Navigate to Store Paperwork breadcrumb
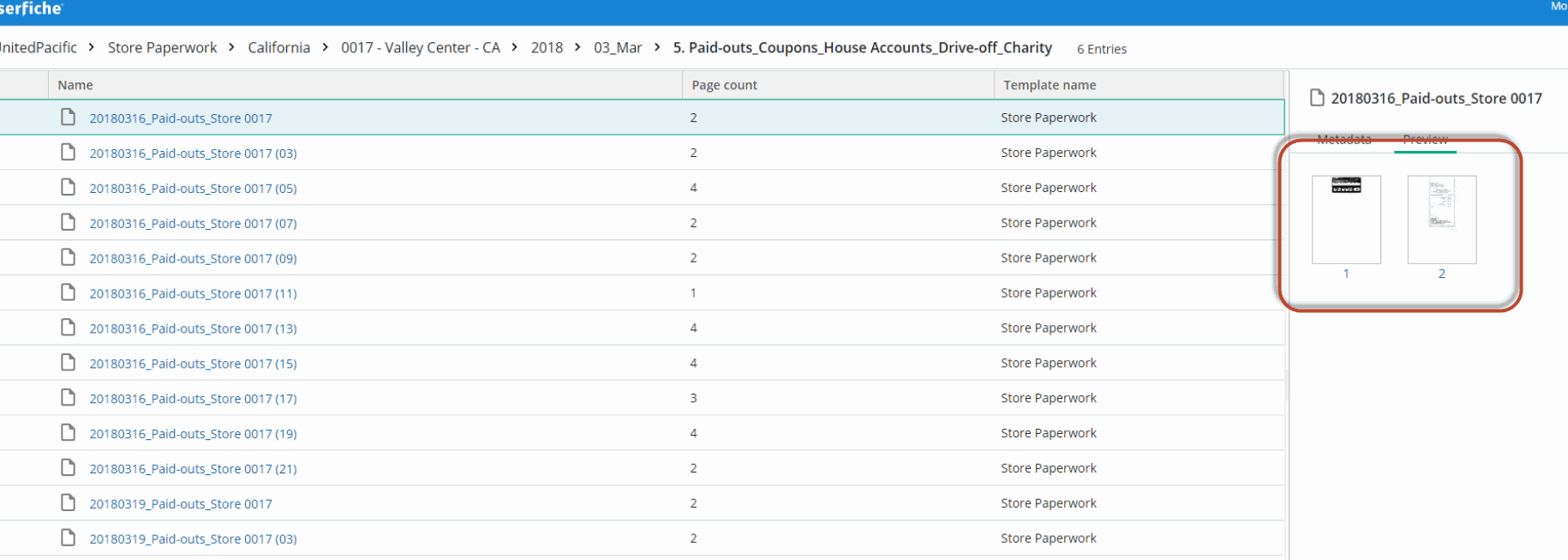The height and width of the screenshot is (560, 1568). [x=162, y=48]
